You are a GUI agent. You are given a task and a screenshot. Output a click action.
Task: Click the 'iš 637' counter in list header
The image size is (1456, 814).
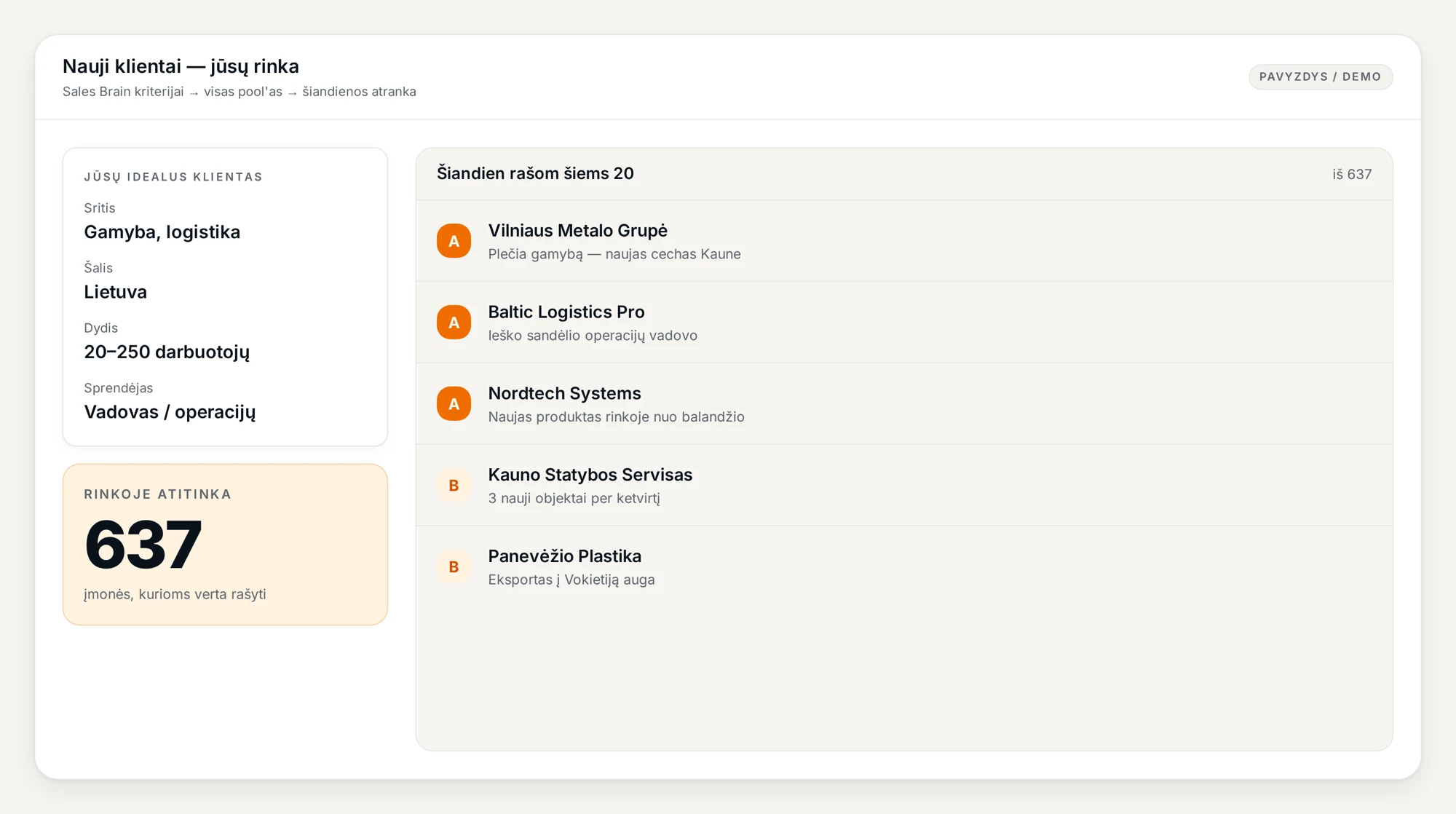click(1352, 175)
